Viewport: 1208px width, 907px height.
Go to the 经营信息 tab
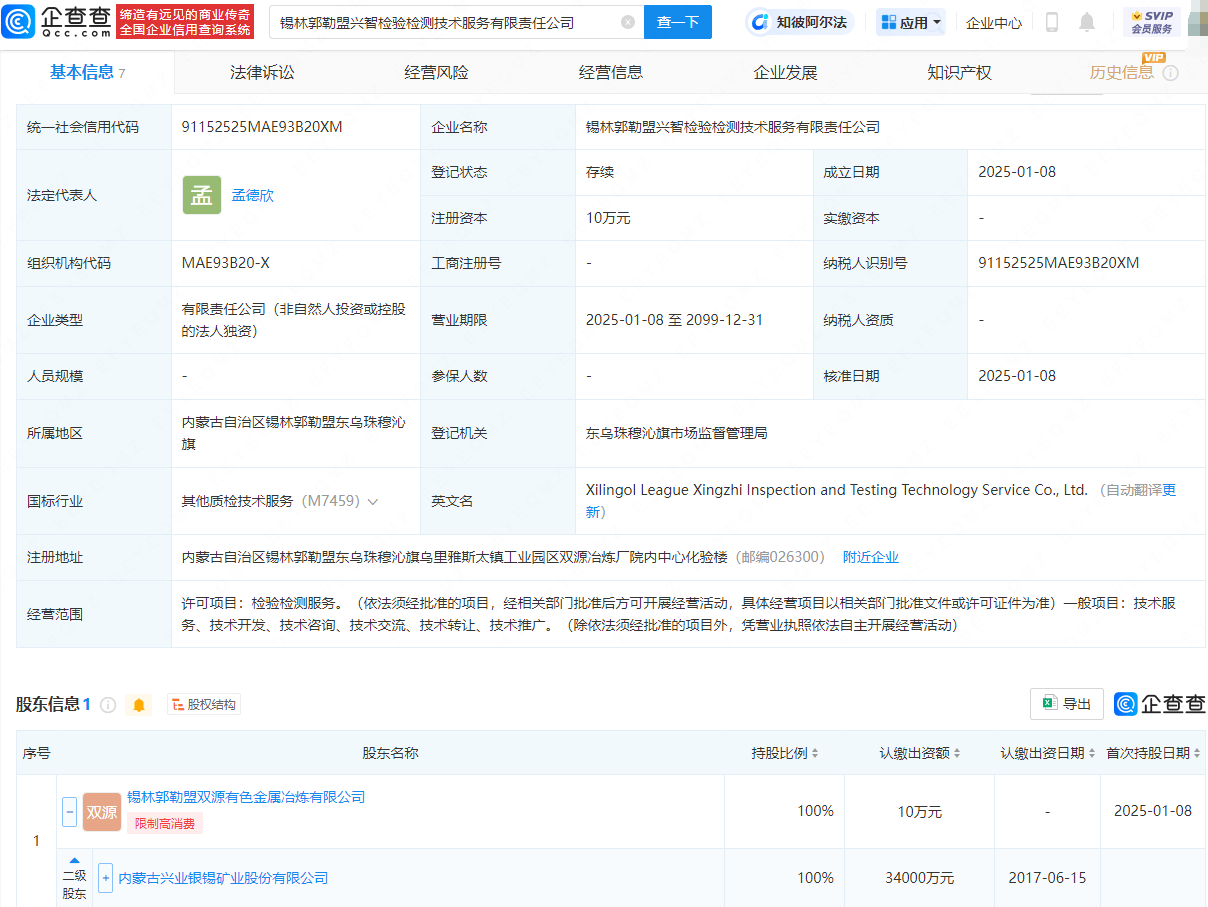pyautogui.click(x=611, y=73)
